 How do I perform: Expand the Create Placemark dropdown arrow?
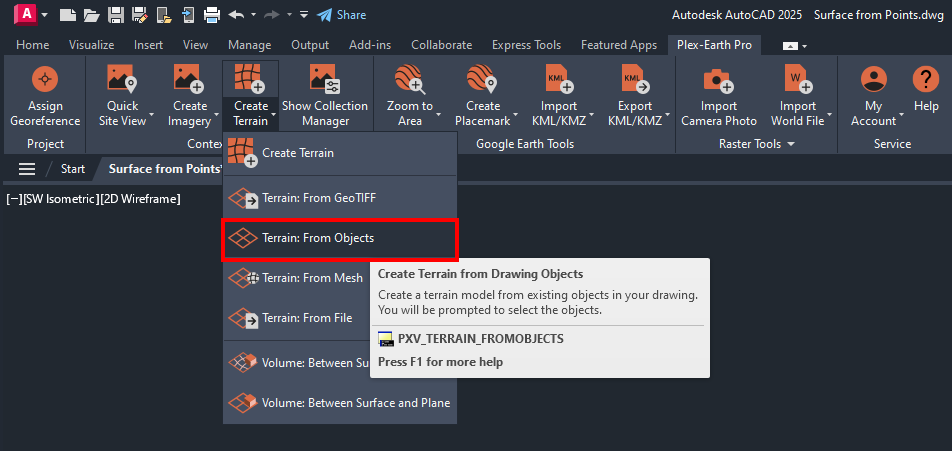[515, 114]
